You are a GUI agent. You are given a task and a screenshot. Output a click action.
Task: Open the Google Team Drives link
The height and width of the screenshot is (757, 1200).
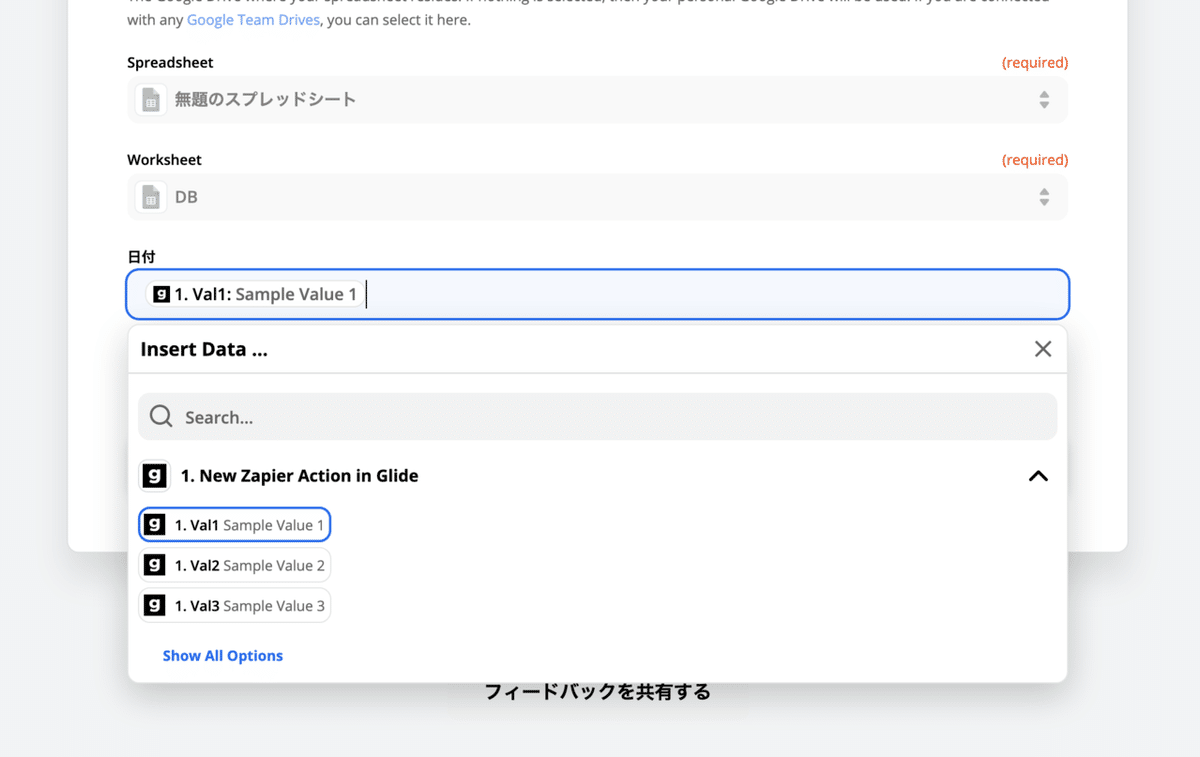tap(253, 19)
